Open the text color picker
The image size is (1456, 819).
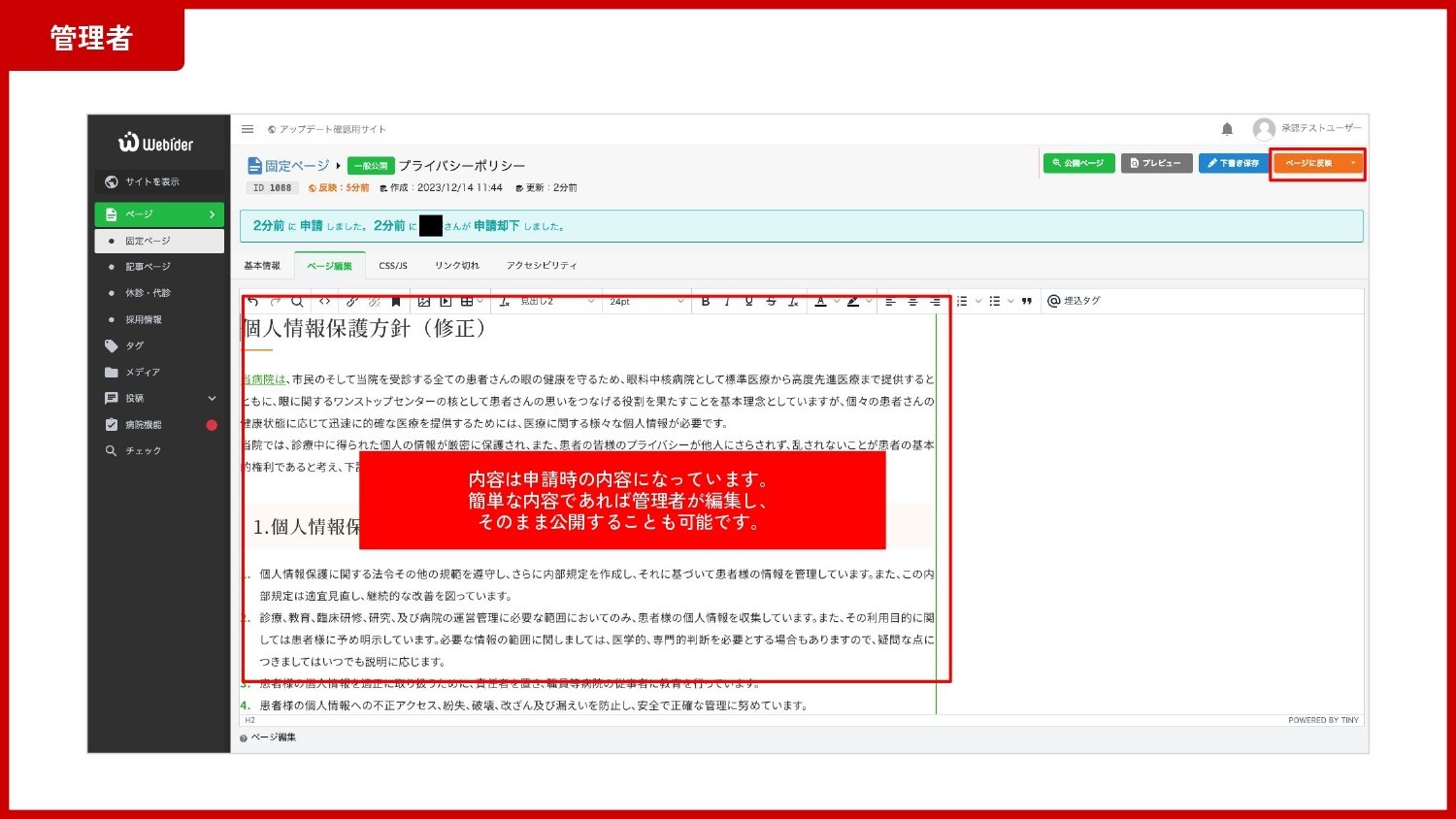click(x=820, y=302)
